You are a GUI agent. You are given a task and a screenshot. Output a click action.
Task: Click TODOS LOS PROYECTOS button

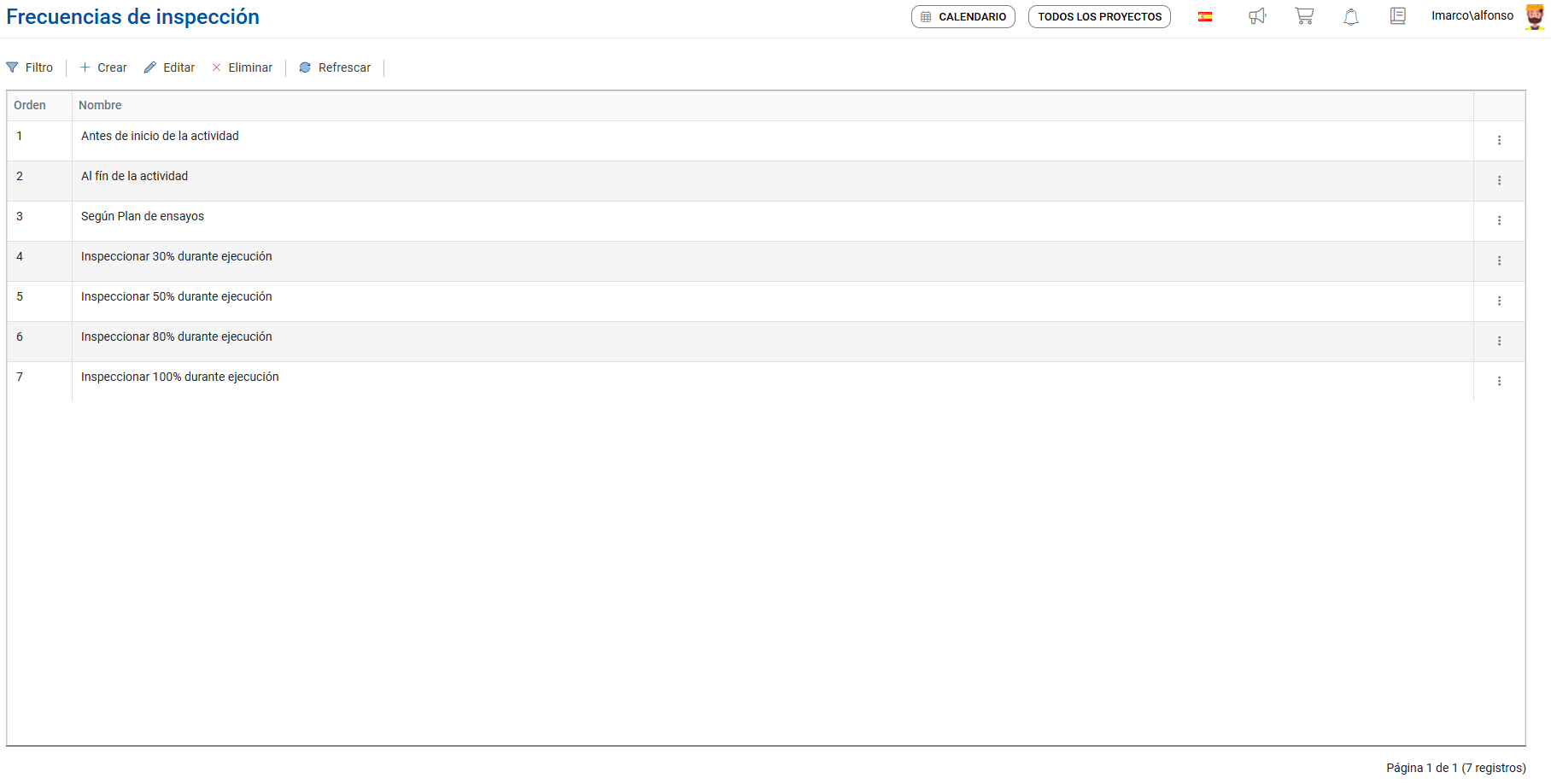click(x=1099, y=17)
